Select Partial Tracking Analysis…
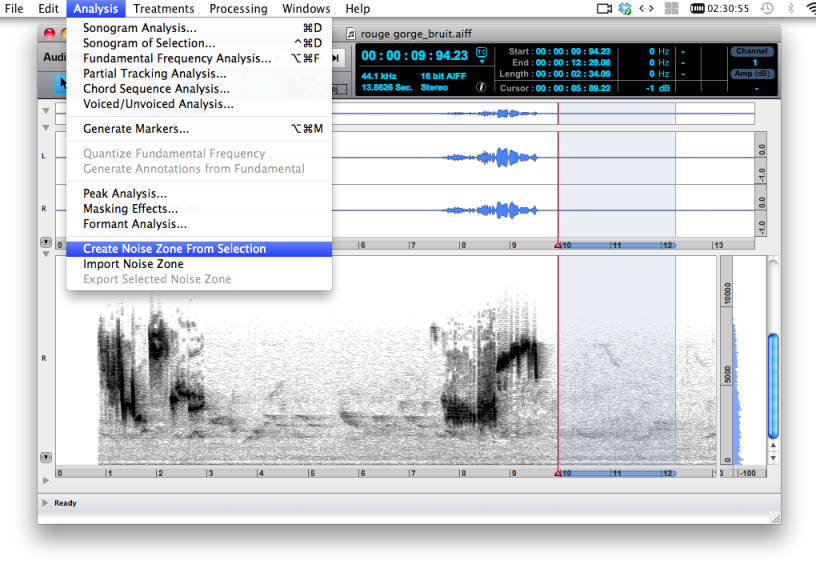Image resolution: width=816 pixels, height=576 pixels. (199, 73)
